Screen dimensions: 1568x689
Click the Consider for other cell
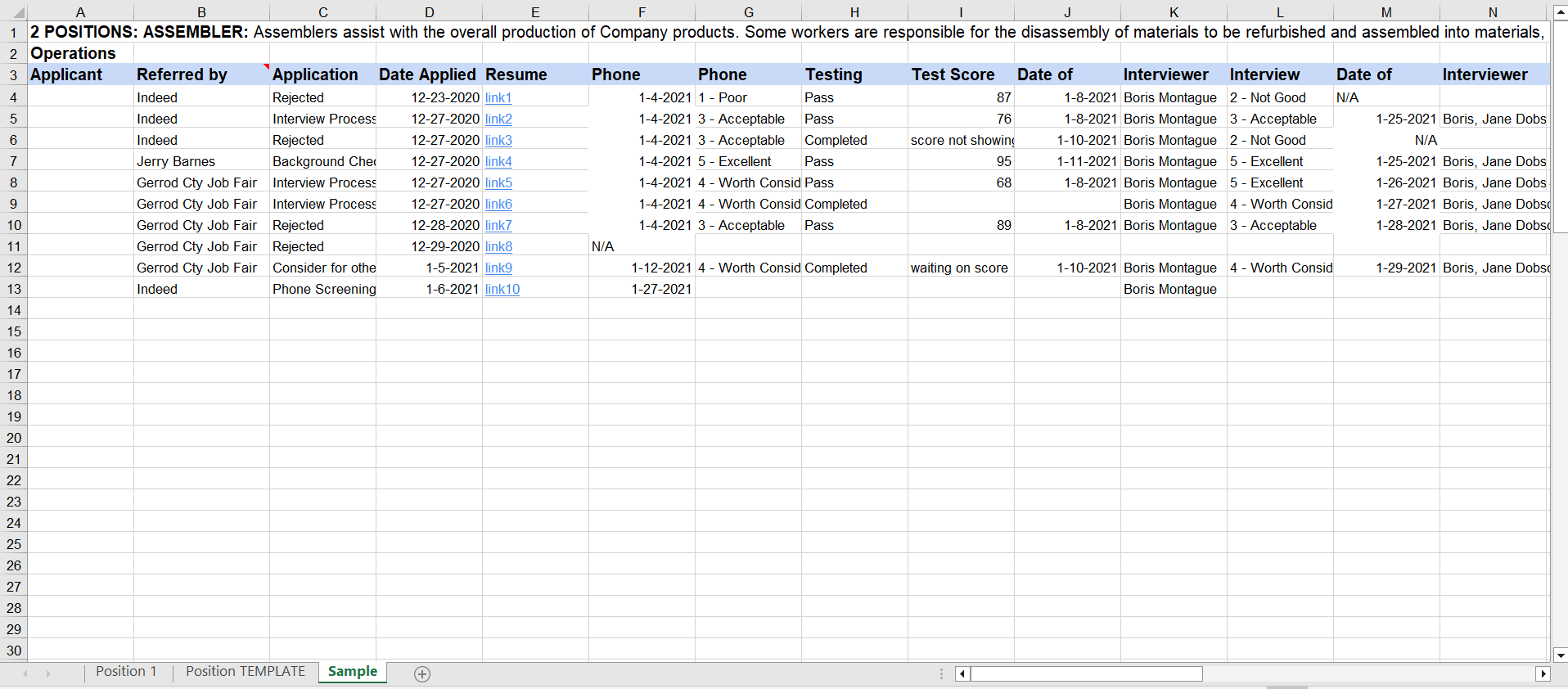point(322,268)
